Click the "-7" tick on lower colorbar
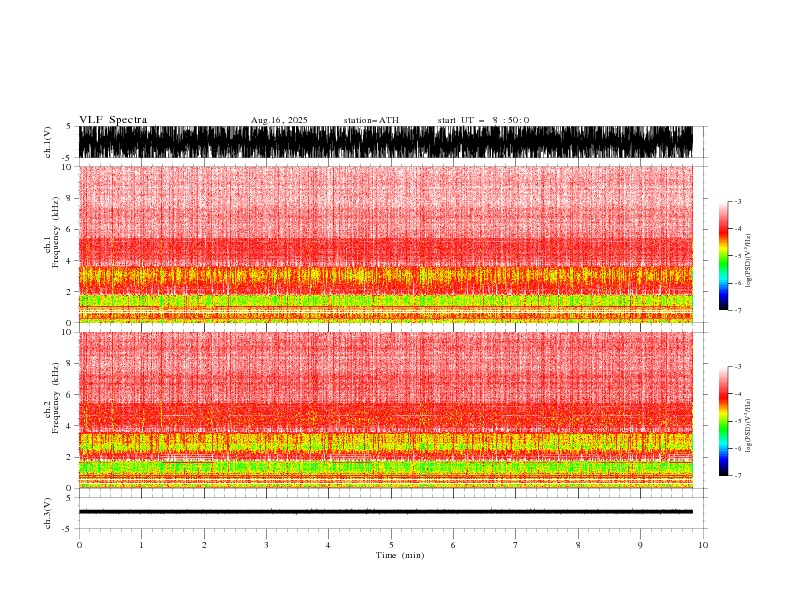792x612 pixels. [737, 476]
